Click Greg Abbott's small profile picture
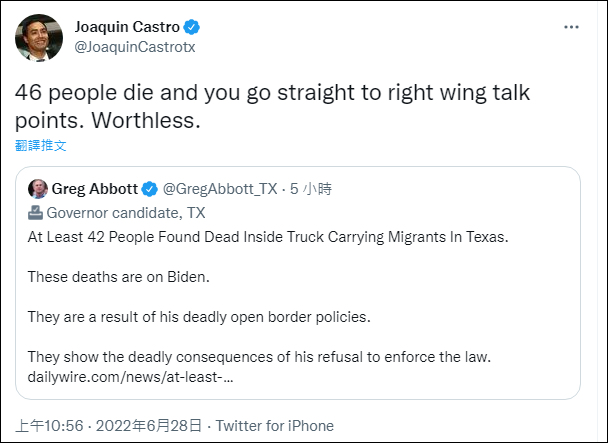Viewport: 608px width, 443px height. pyautogui.click(x=38, y=188)
